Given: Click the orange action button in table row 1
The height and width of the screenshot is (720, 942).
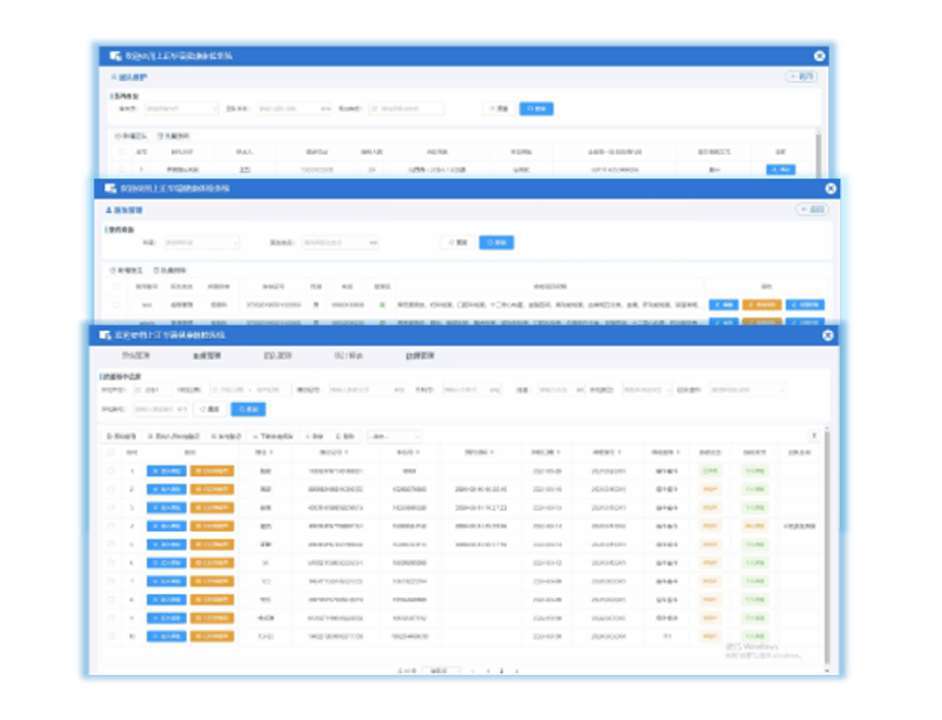Looking at the screenshot, I should [212, 470].
